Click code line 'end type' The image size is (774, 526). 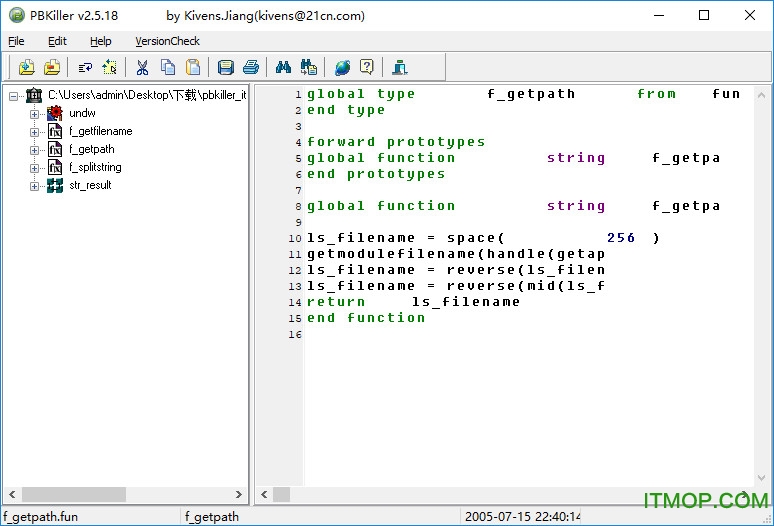coord(346,110)
